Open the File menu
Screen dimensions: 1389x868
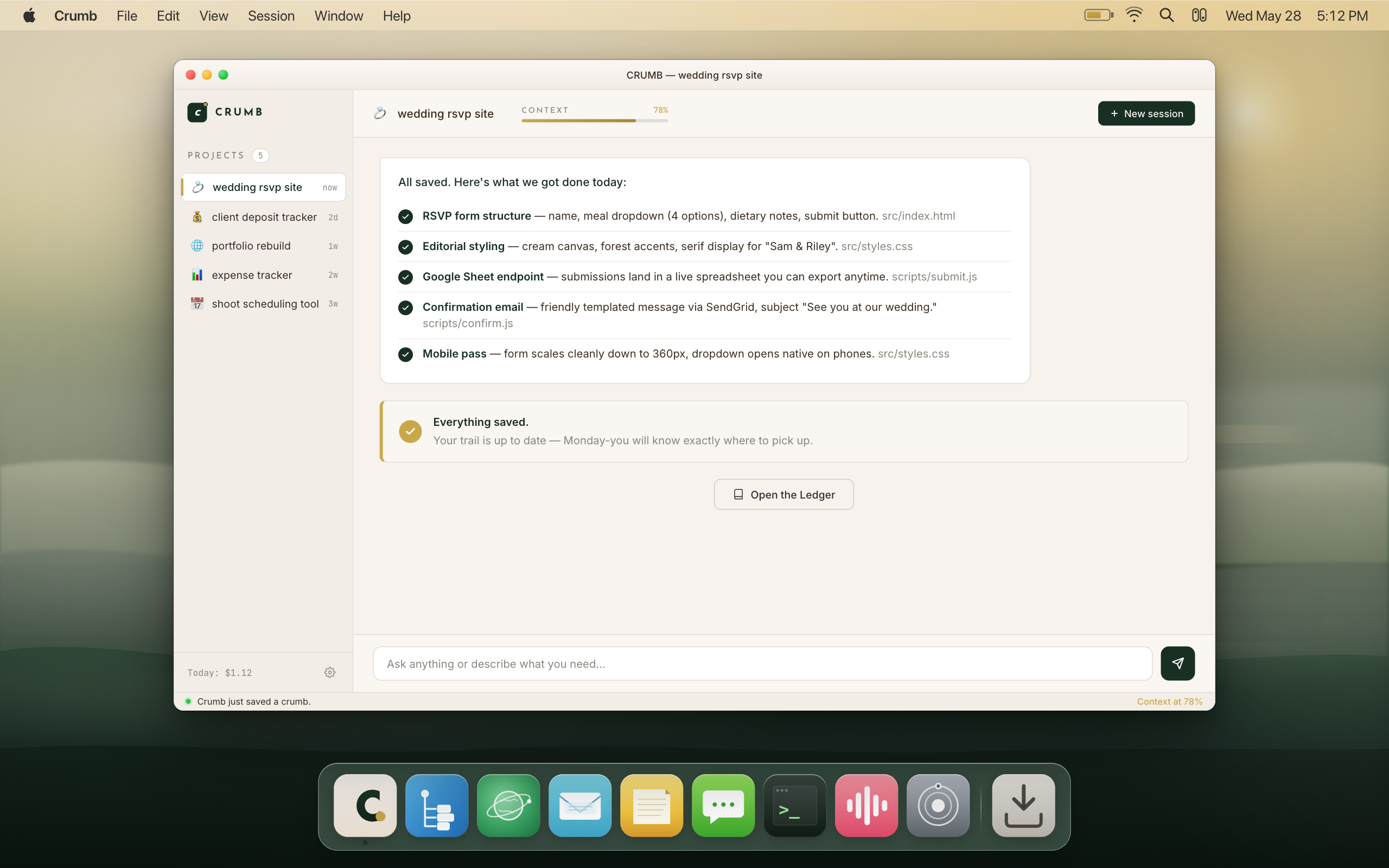coord(127,16)
